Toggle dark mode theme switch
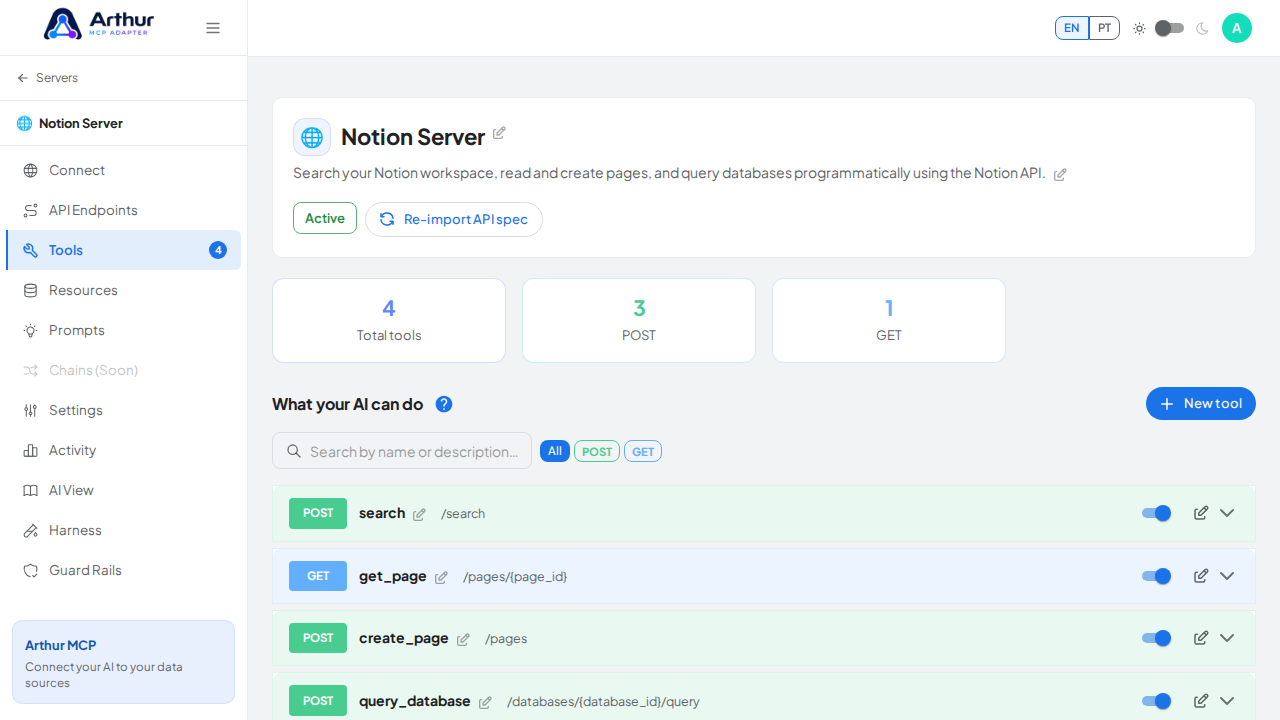Screen dimensions: 1280x720 pos(1170,28)
